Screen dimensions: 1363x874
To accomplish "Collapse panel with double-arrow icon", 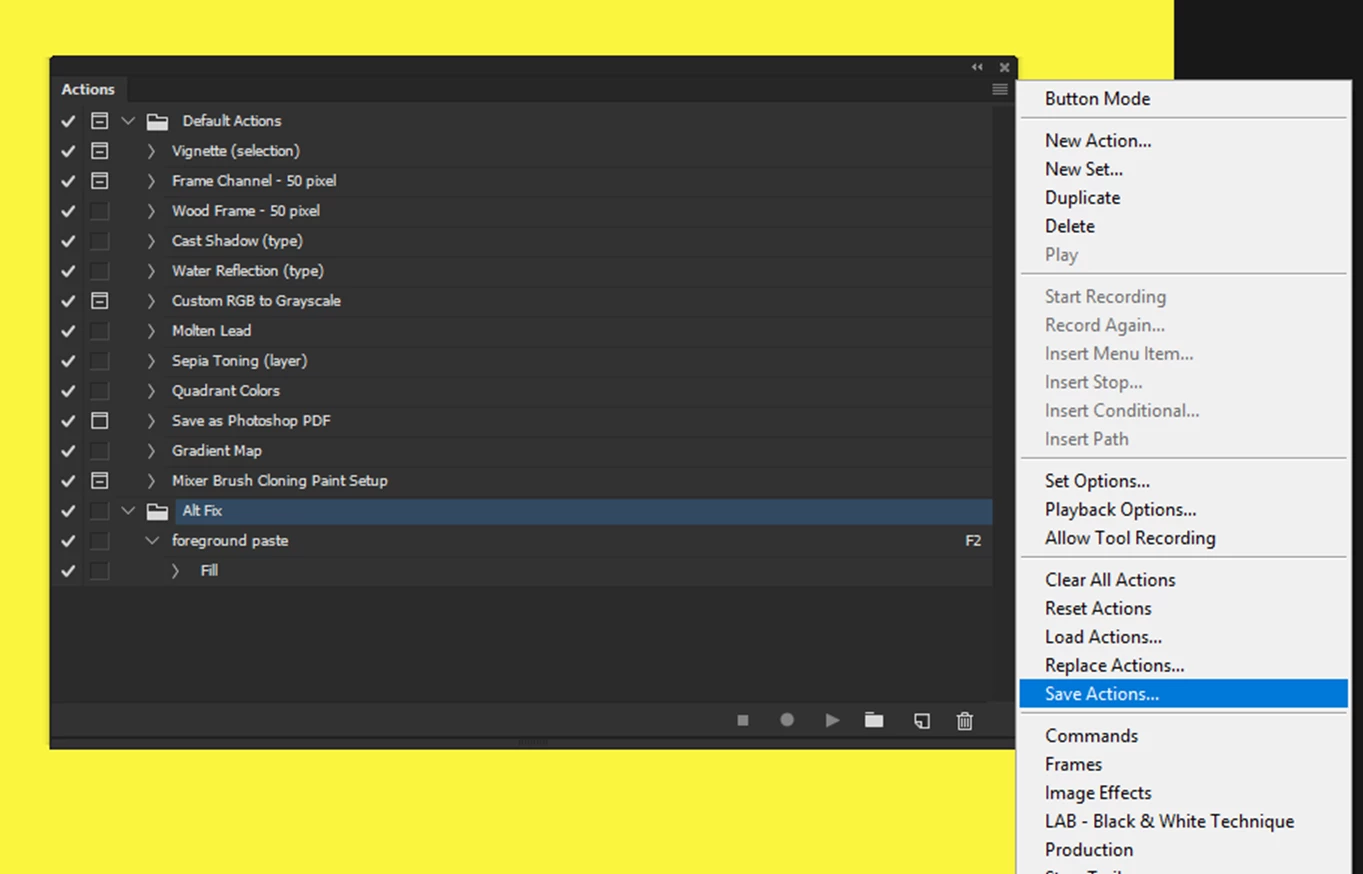I will point(977,67).
